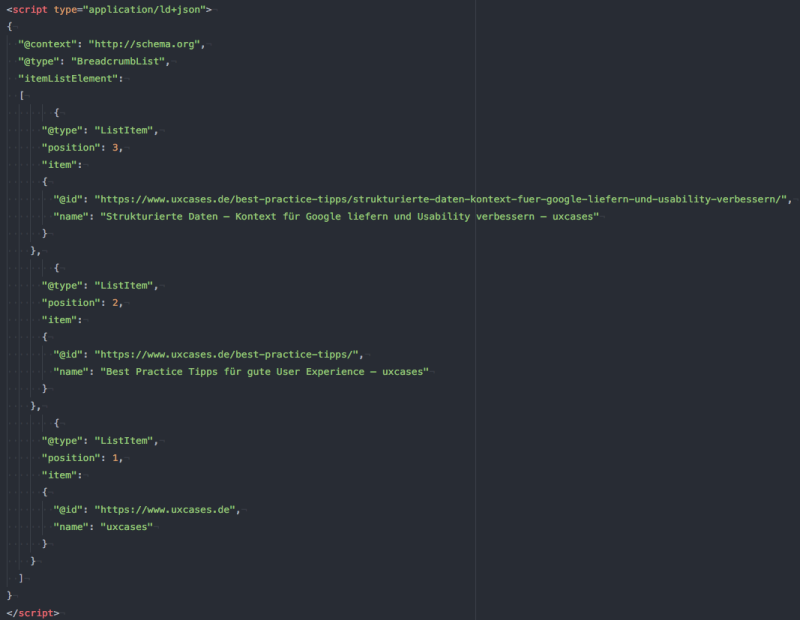Click the closing /script tag
The width and height of the screenshot is (800, 620).
tap(33, 613)
